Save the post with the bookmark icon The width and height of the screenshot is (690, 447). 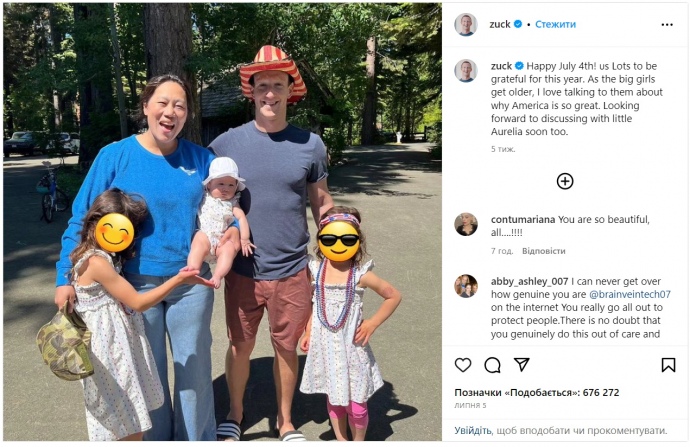(x=668, y=365)
